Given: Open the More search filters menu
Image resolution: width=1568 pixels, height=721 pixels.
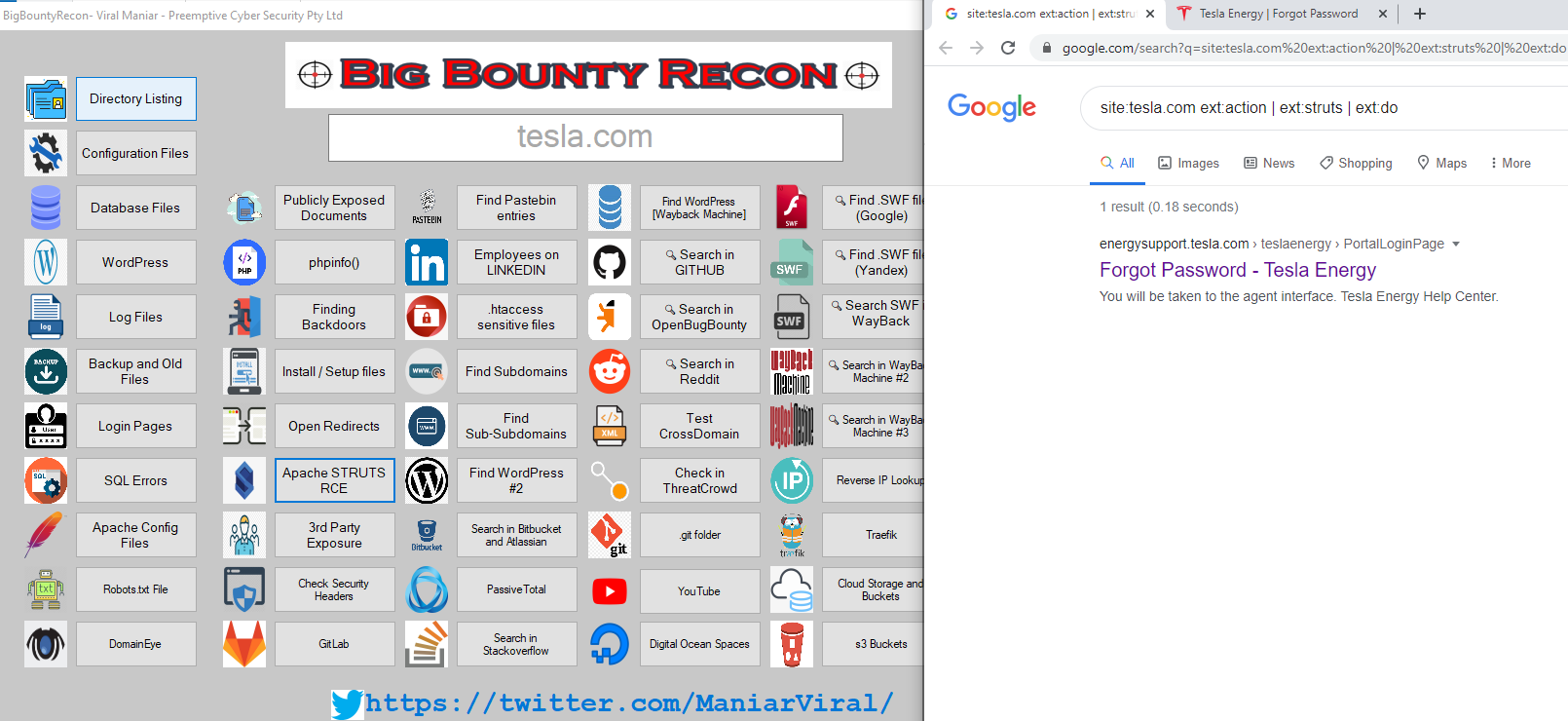Looking at the screenshot, I should pos(1511,164).
